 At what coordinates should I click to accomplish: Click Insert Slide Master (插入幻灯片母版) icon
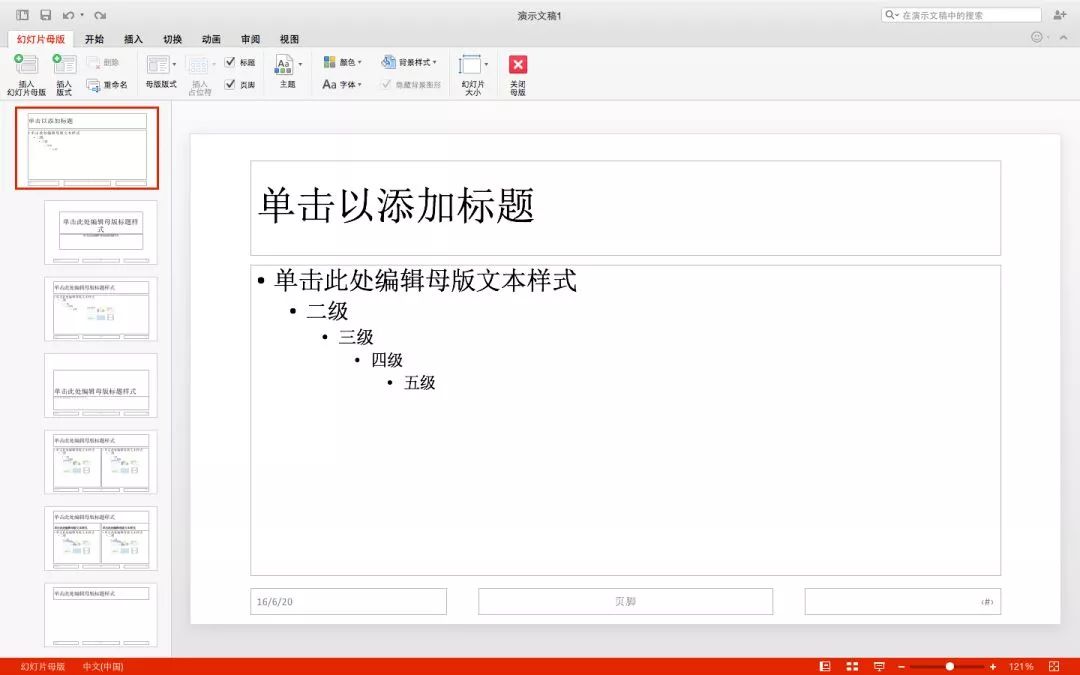[26, 65]
